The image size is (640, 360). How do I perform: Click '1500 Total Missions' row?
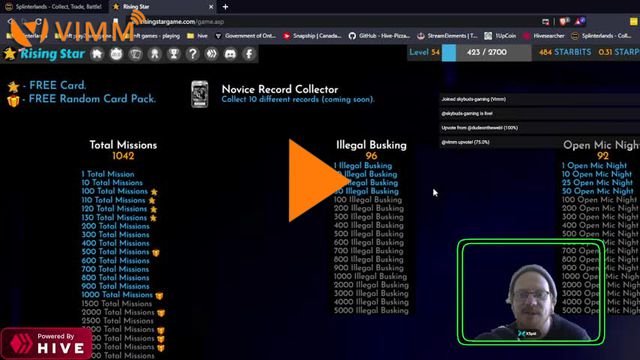[x=116, y=304]
